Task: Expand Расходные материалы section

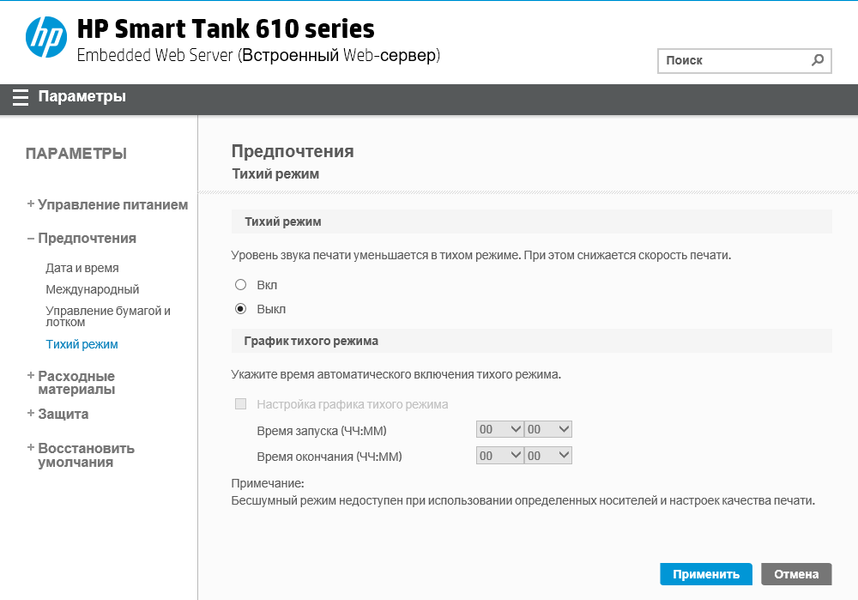Action: pyautogui.click(x=76, y=382)
